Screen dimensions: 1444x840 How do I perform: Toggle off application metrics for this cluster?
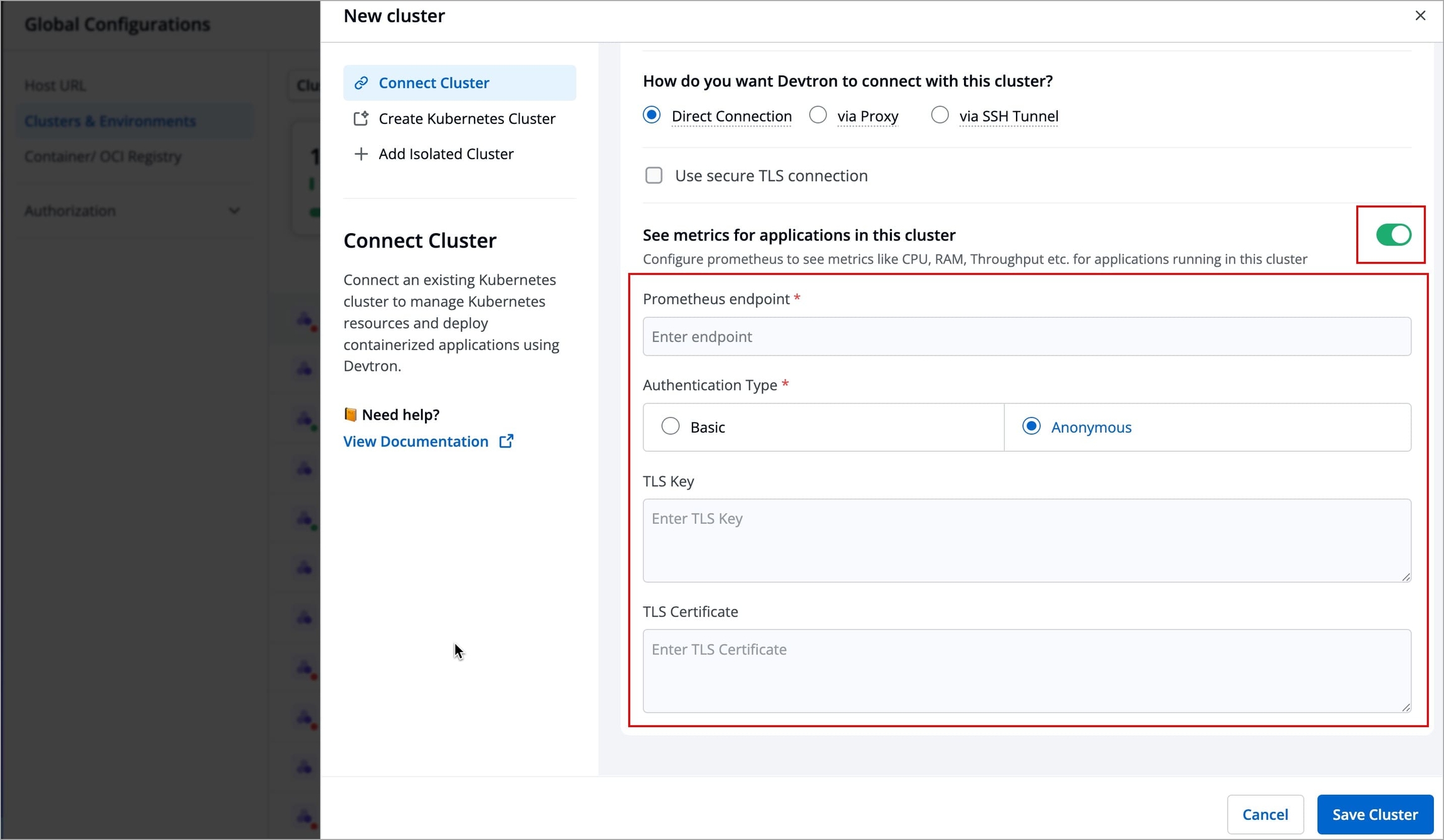(x=1393, y=235)
